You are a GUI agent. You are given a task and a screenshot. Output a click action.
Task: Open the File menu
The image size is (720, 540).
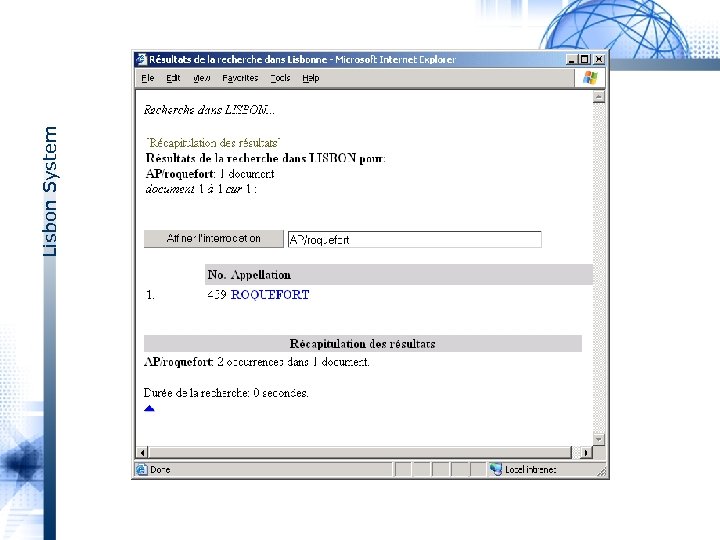pos(147,78)
